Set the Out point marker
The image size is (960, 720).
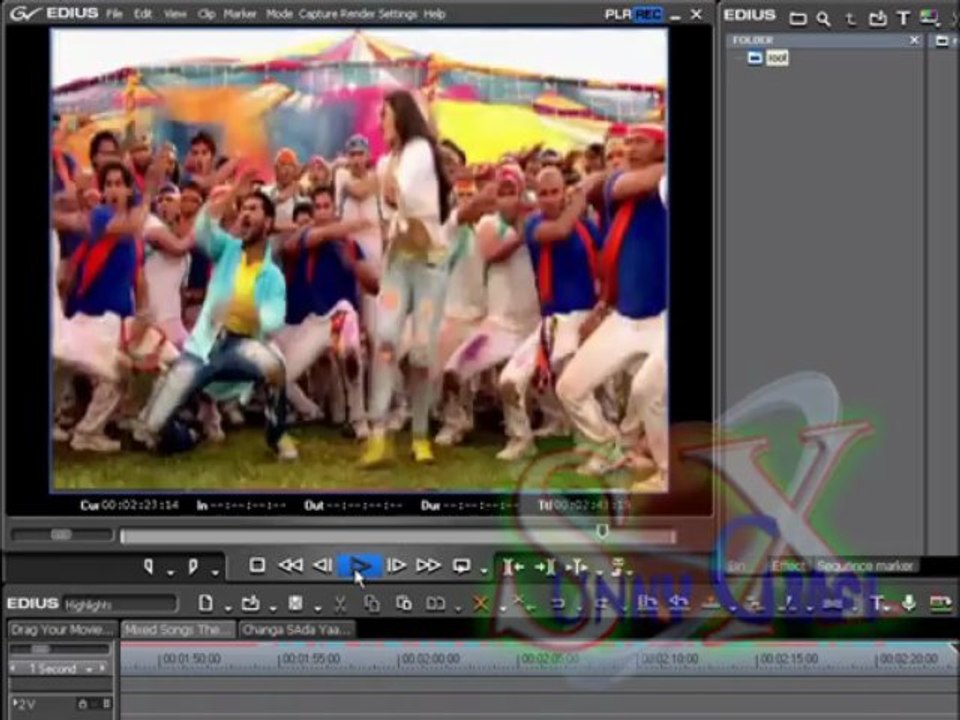pos(193,566)
